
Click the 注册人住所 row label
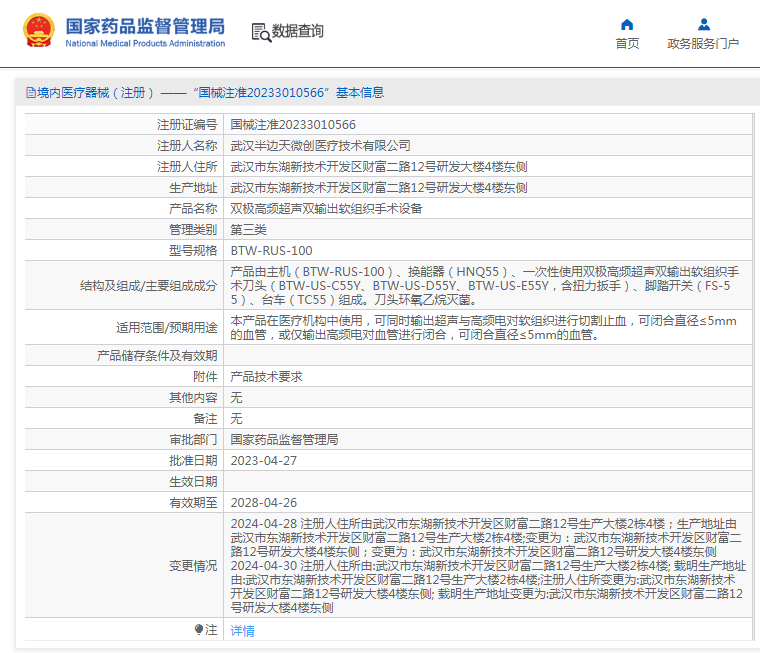[x=187, y=167]
